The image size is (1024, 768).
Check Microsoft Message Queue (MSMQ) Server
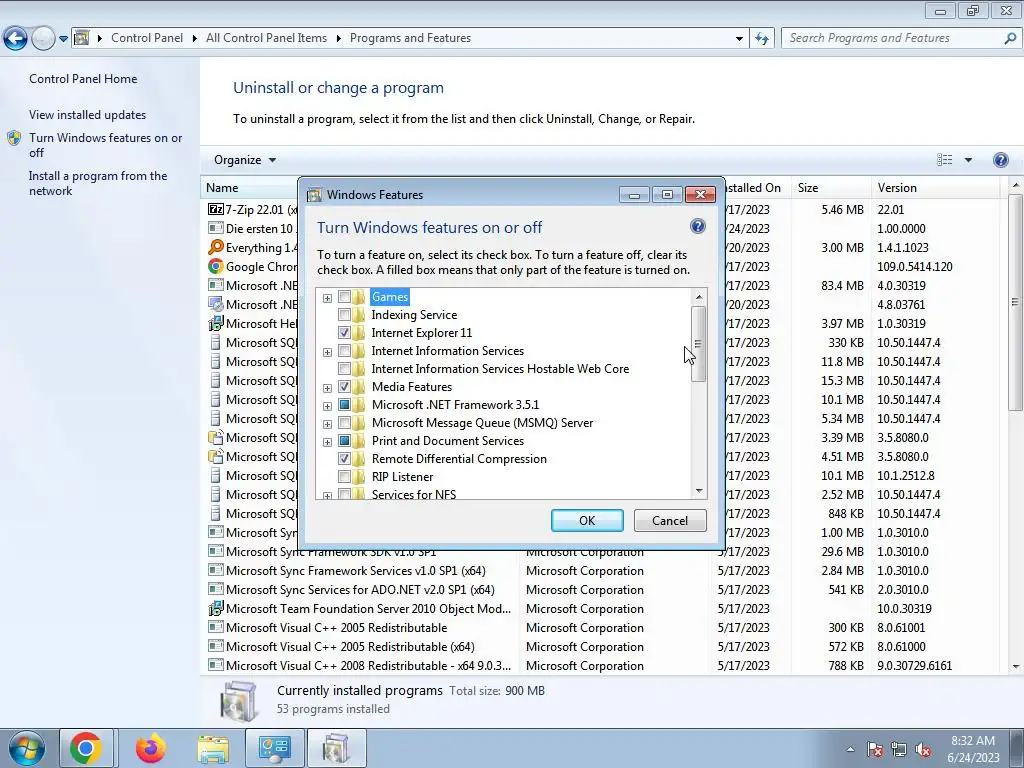tap(344, 423)
